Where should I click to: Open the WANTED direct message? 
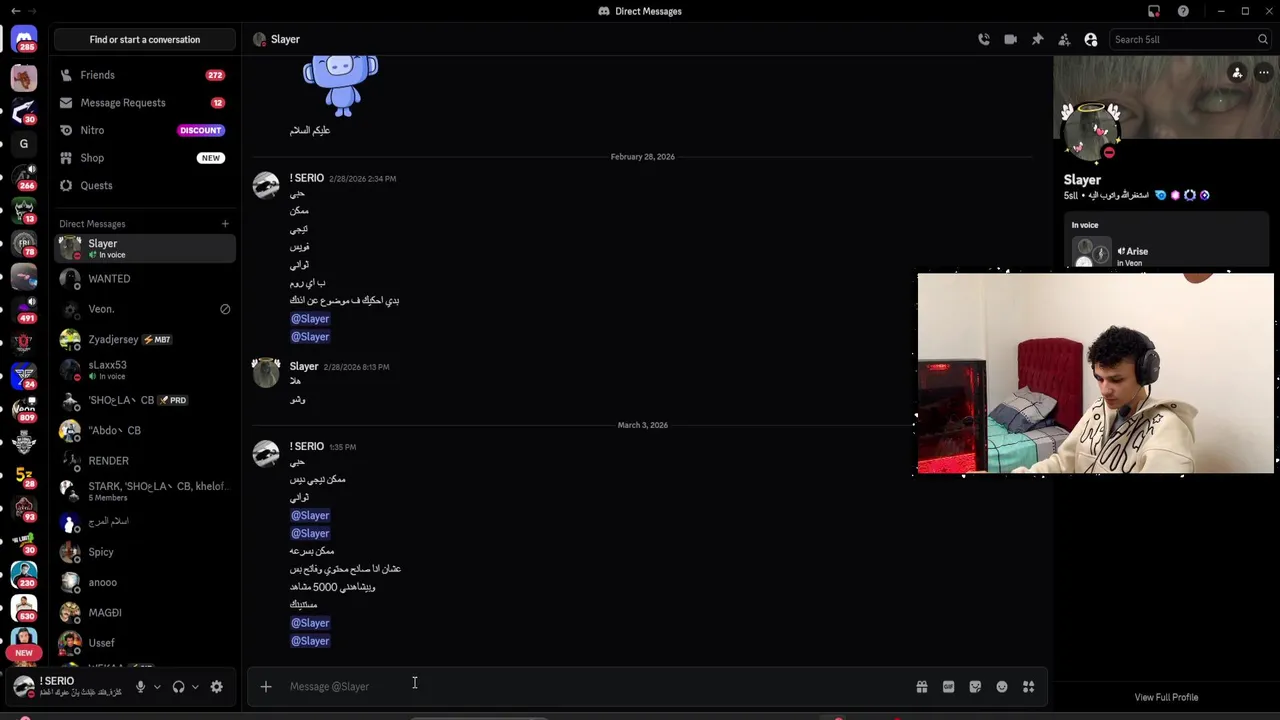pos(145,279)
